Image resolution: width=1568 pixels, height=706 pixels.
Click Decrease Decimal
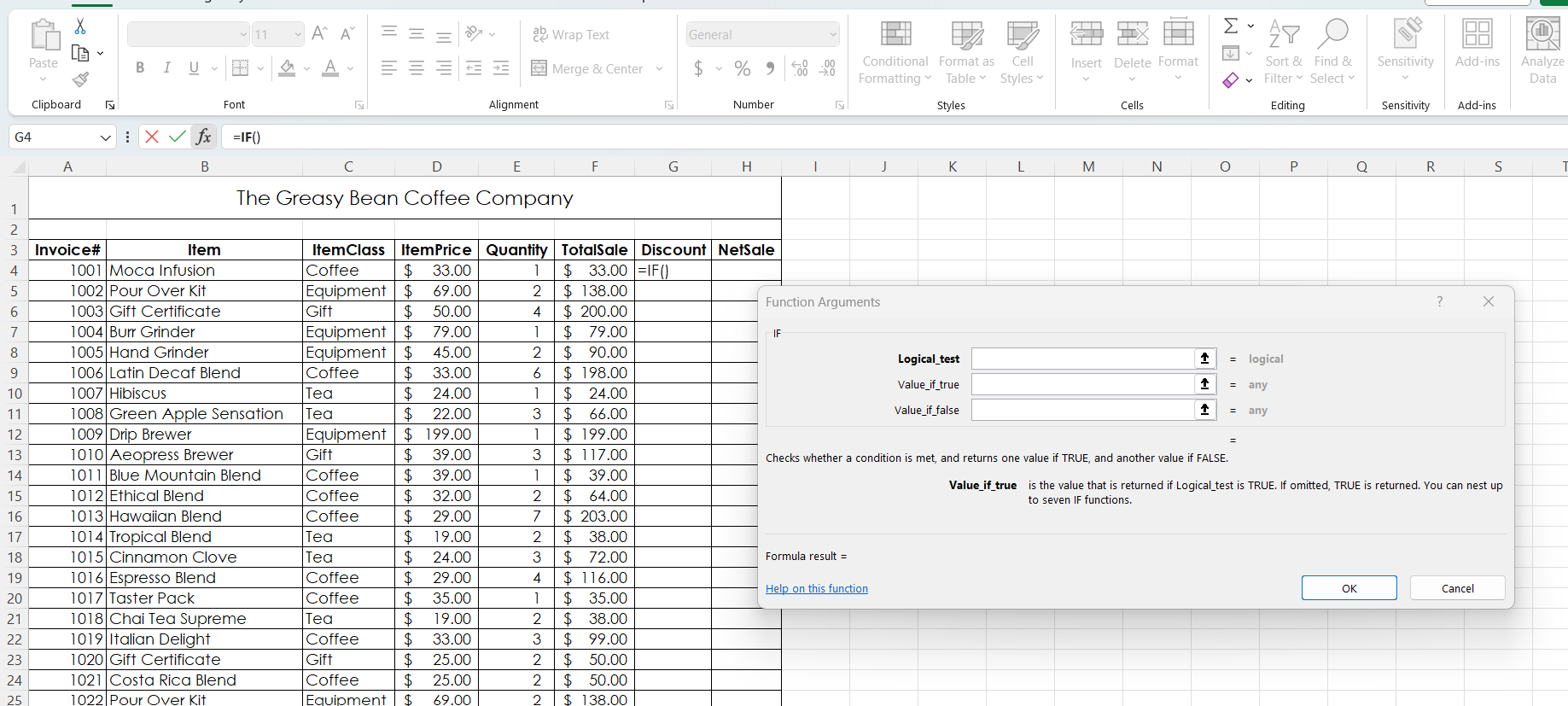pyautogui.click(x=827, y=68)
